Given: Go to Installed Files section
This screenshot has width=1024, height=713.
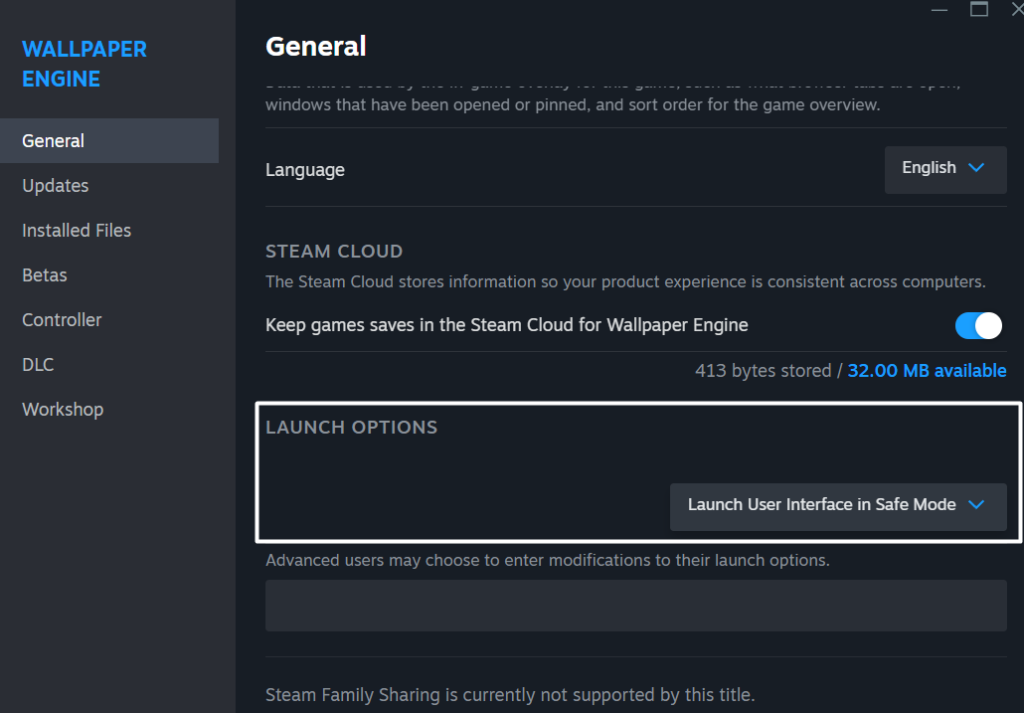Looking at the screenshot, I should 77,231.
